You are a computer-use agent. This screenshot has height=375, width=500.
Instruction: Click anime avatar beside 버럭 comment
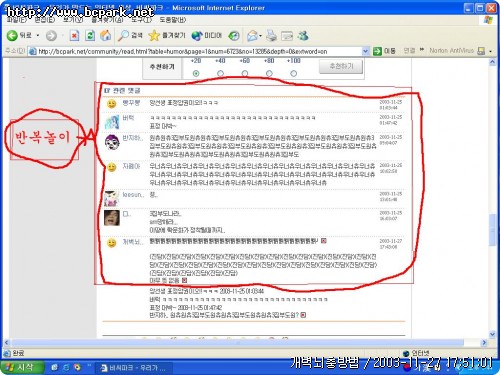coord(112,122)
